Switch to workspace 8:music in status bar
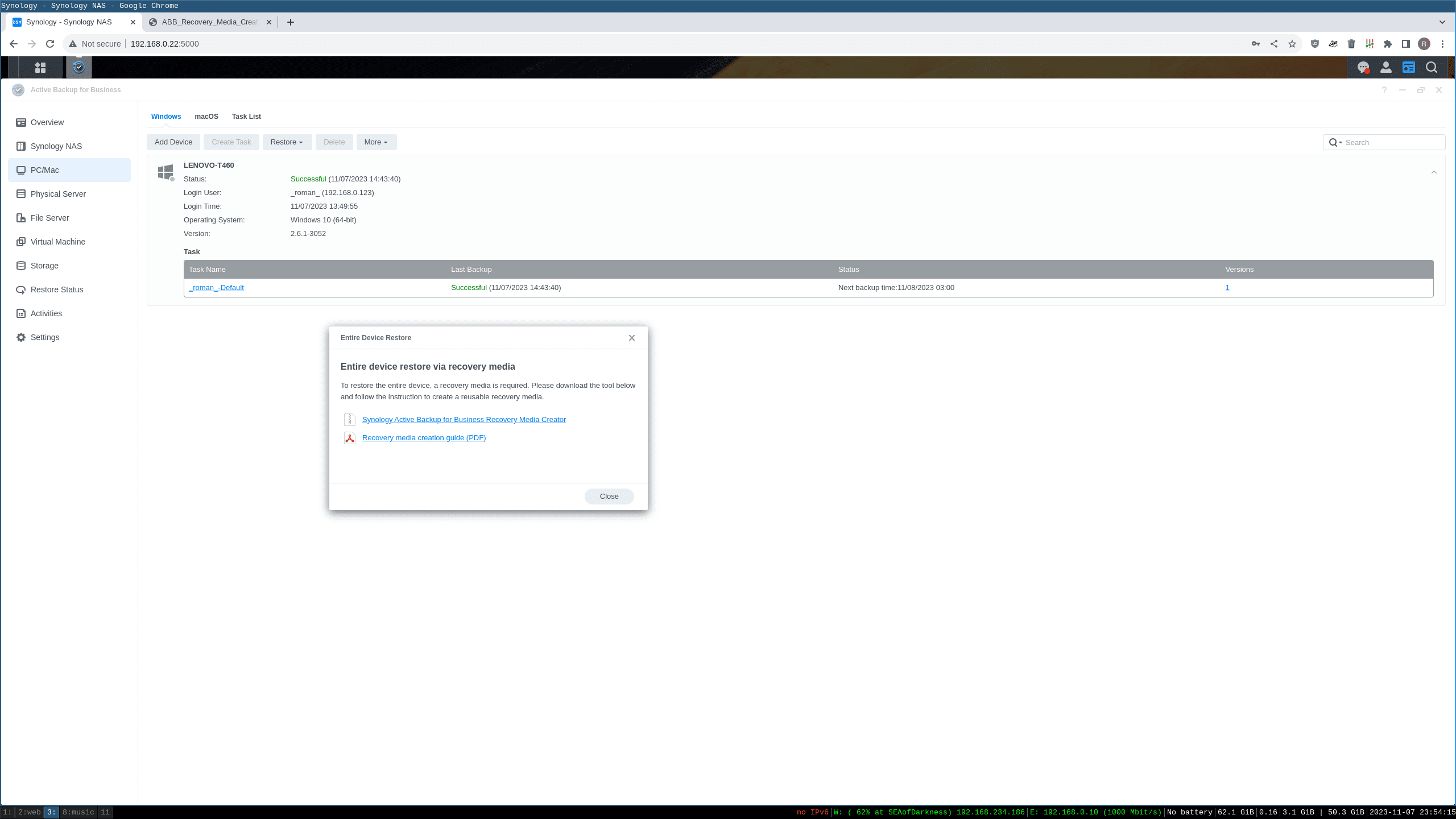Viewport: 1456px width, 819px height. click(x=78, y=812)
